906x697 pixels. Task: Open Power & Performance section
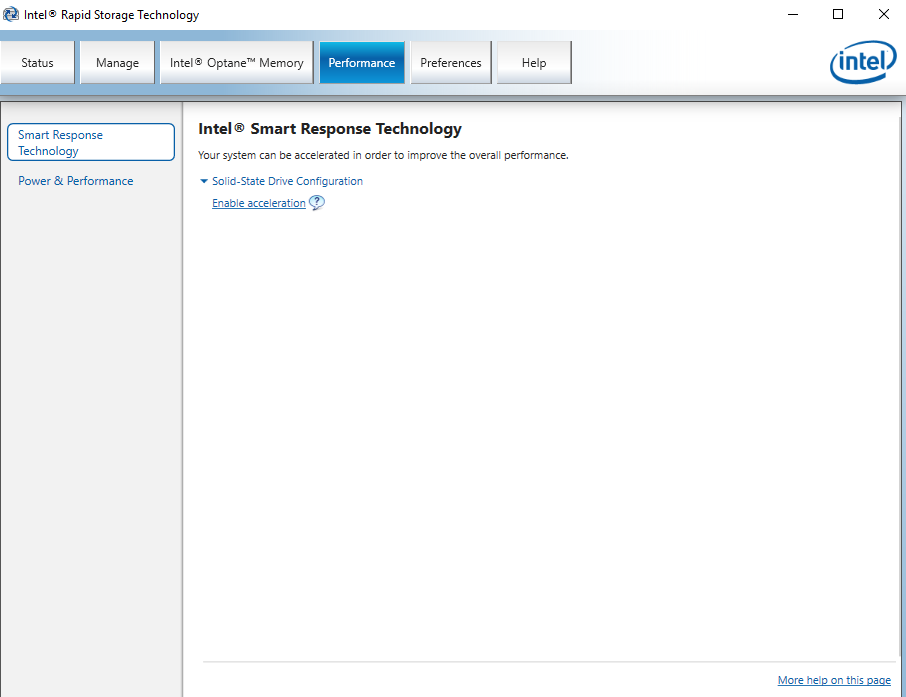click(x=76, y=181)
